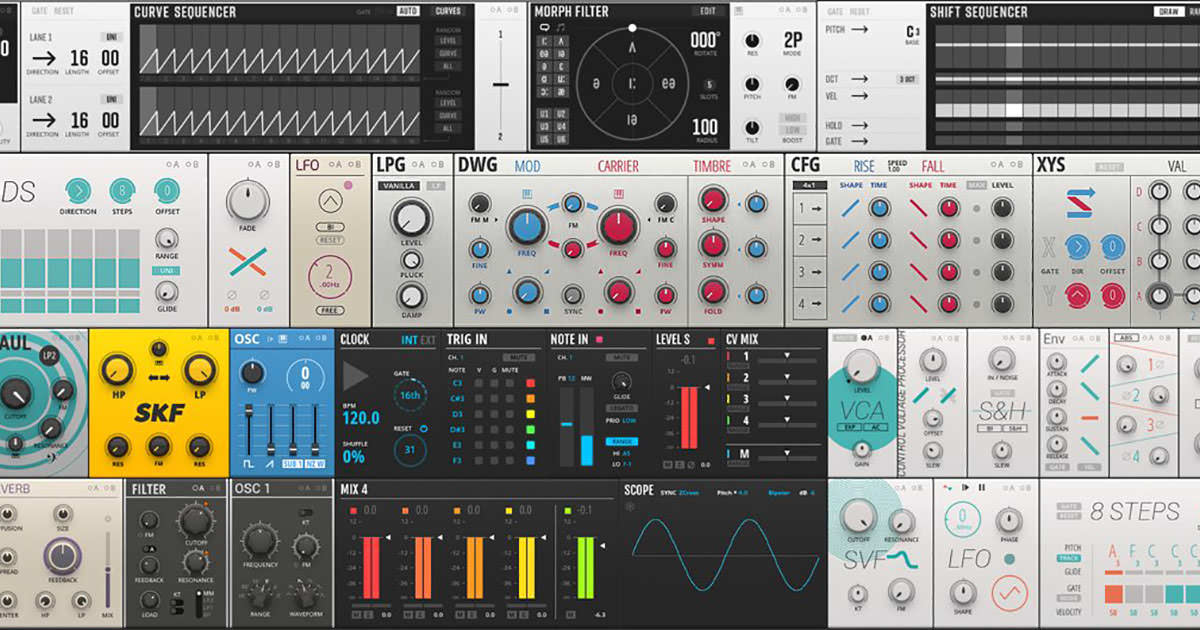Image resolution: width=1200 pixels, height=630 pixels.
Task: Click the LEGATO button in Note In
Action: pos(622,407)
